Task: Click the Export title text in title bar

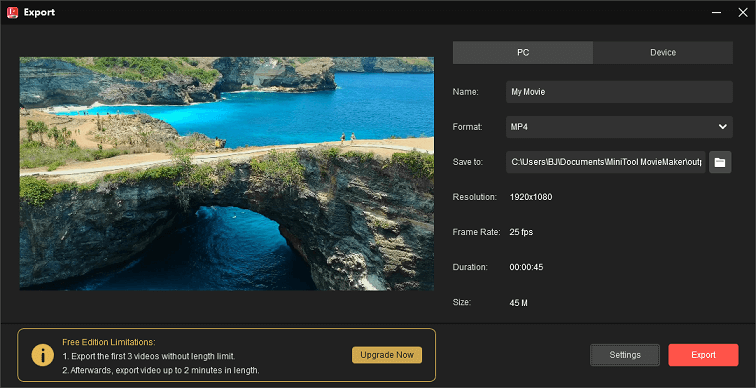Action: [39, 13]
